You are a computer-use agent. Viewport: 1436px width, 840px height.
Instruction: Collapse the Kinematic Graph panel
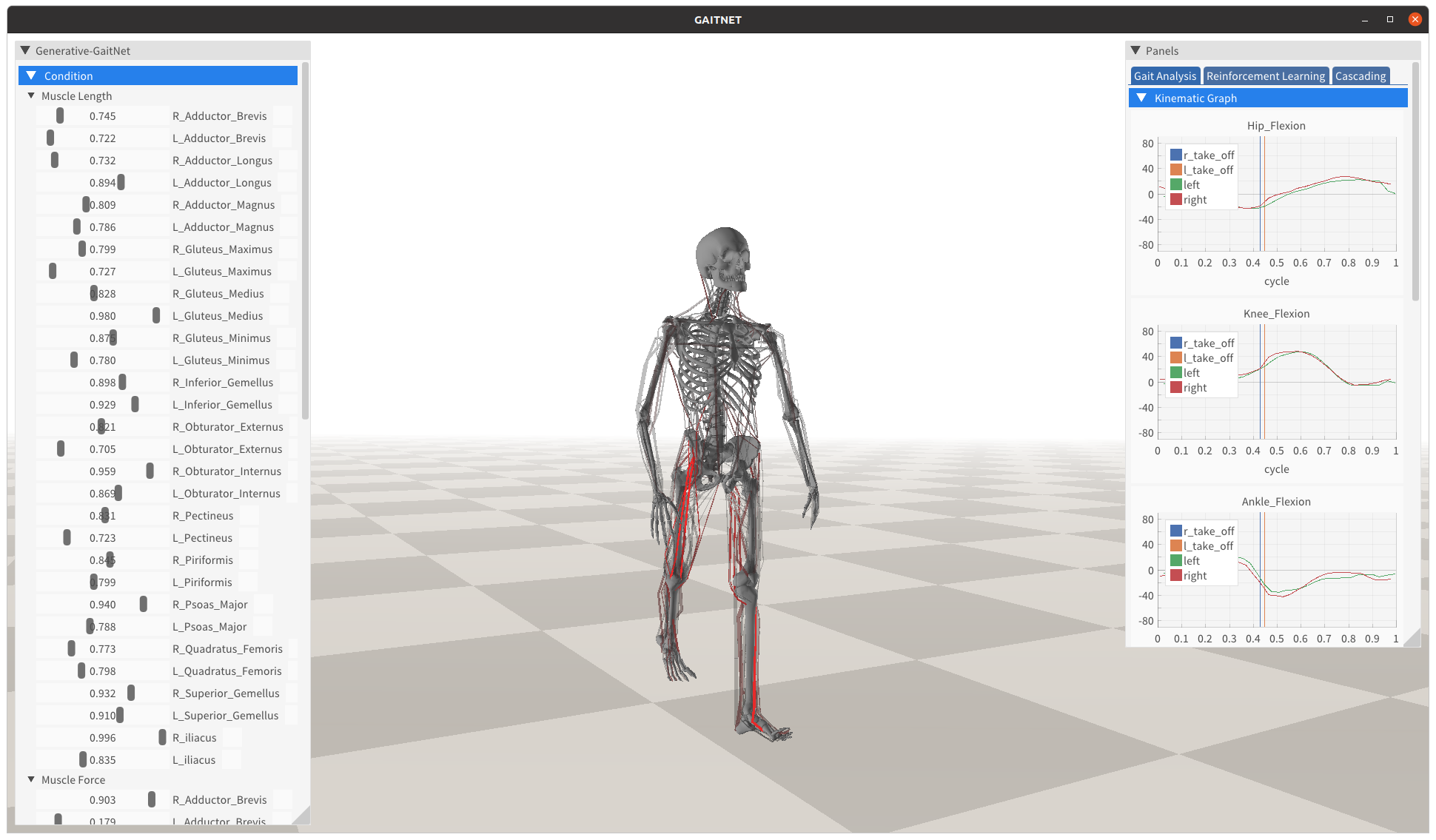[x=1141, y=98]
